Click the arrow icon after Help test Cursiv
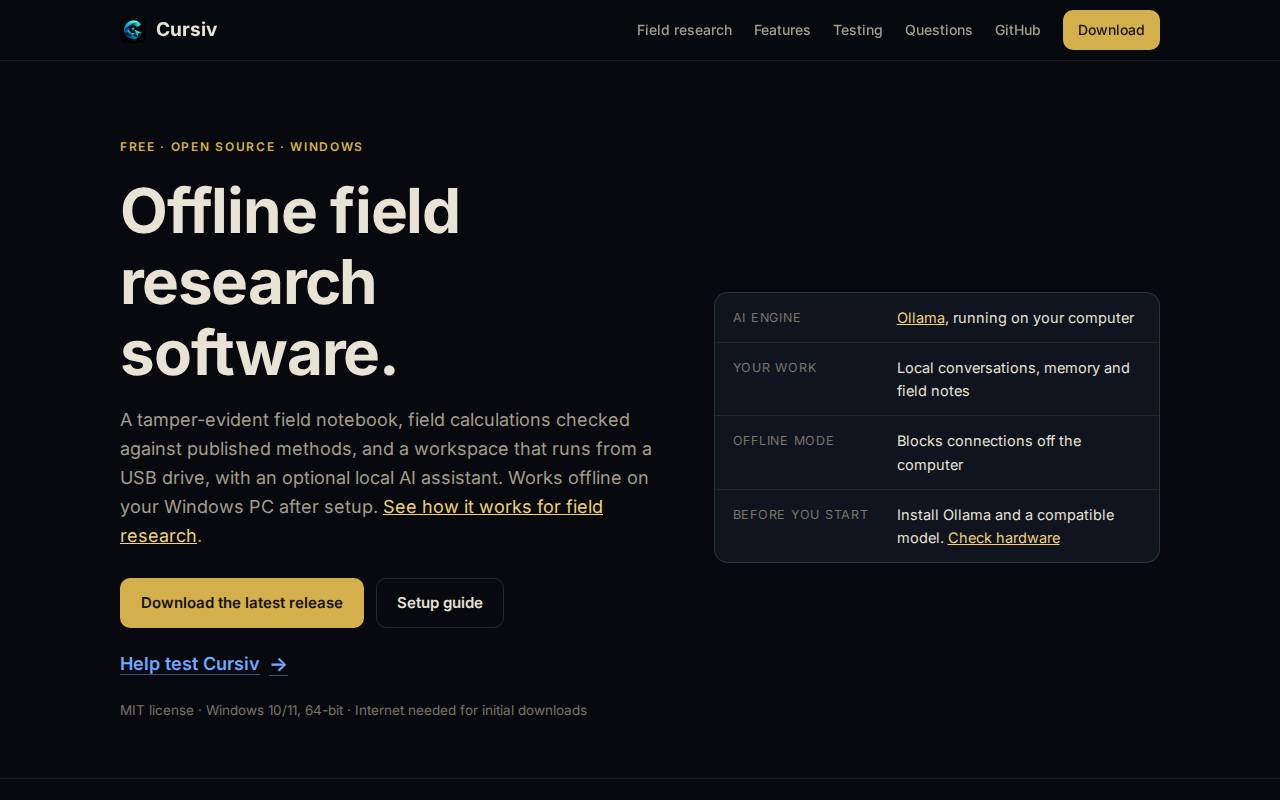This screenshot has width=1280, height=800. point(279,665)
